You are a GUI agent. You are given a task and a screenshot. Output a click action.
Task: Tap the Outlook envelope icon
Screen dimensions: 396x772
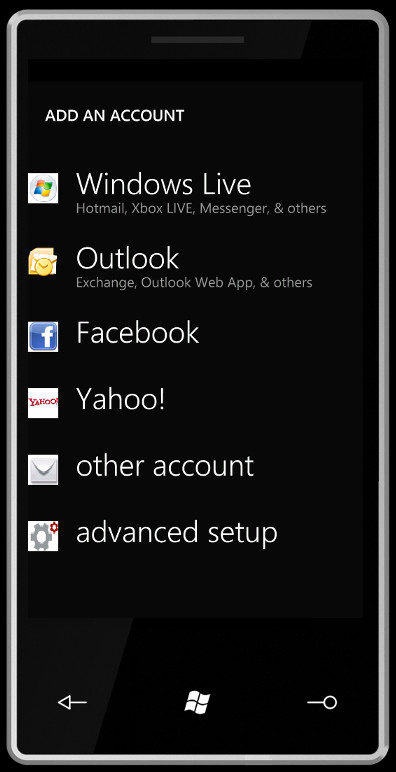[43, 262]
